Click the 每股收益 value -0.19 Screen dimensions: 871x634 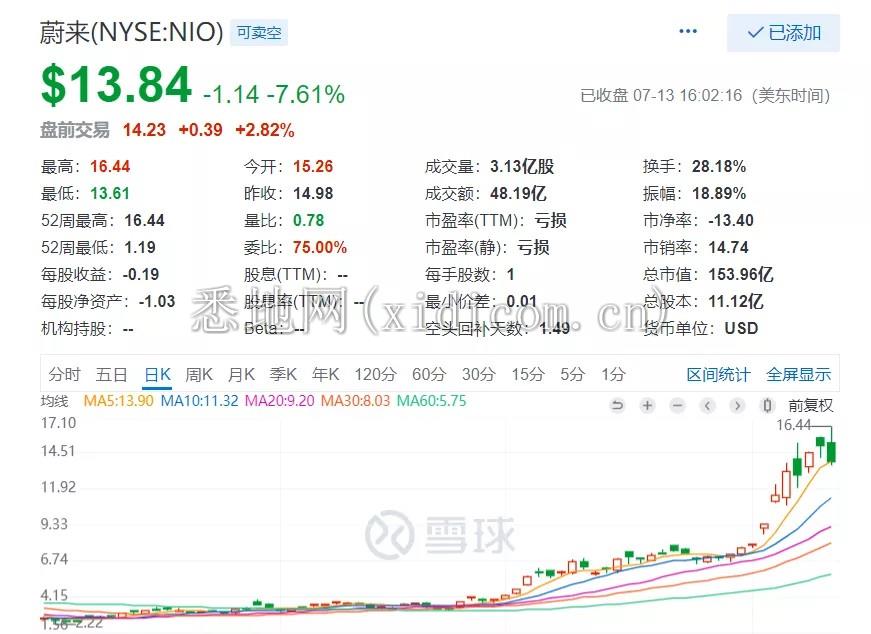pos(141,274)
